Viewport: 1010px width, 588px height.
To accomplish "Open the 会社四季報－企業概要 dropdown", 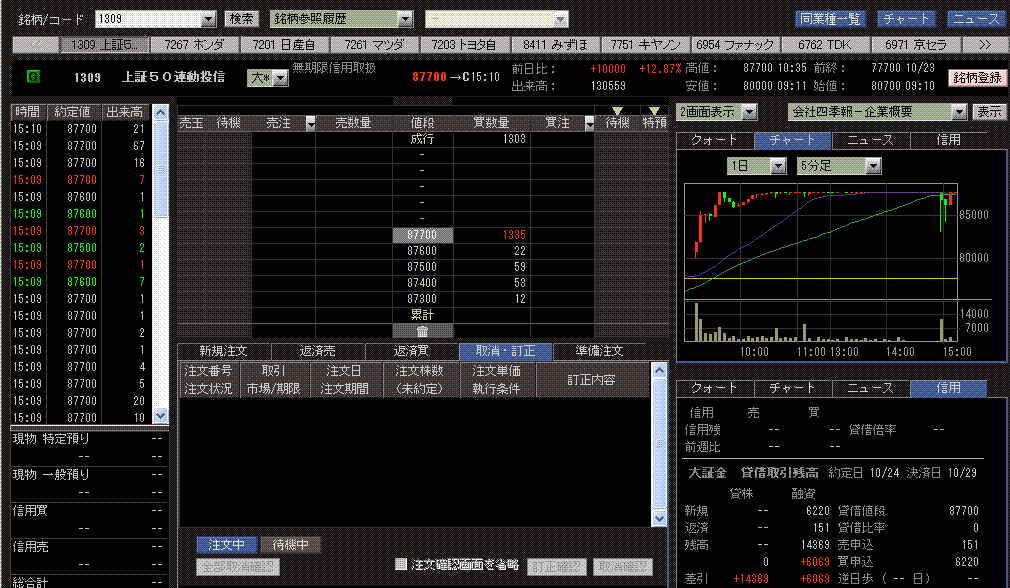I will [957, 112].
